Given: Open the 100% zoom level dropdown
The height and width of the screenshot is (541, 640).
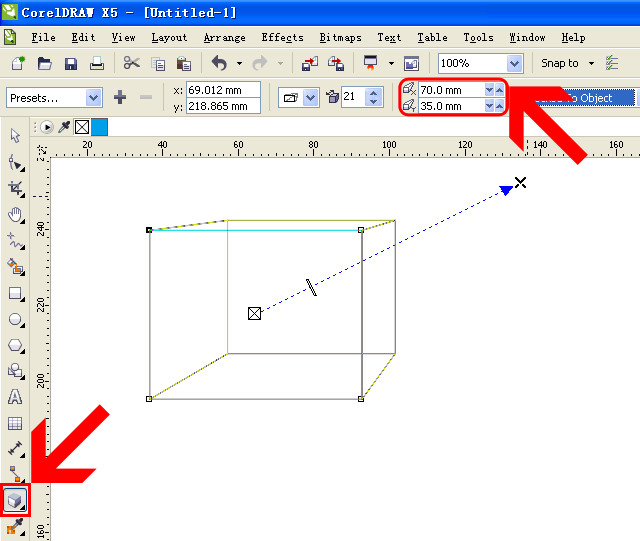Looking at the screenshot, I should point(515,63).
